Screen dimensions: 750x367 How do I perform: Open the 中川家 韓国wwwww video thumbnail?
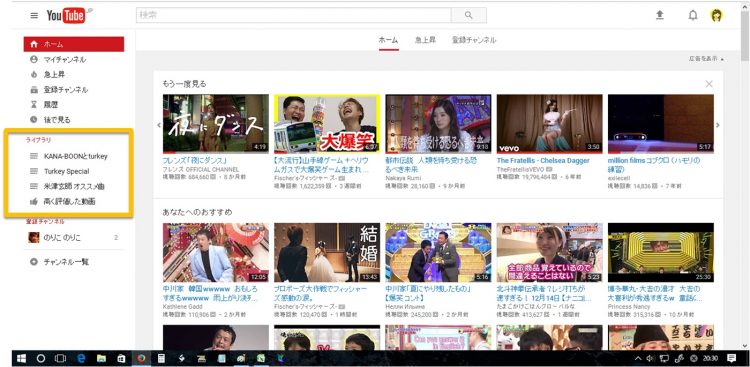pos(216,252)
